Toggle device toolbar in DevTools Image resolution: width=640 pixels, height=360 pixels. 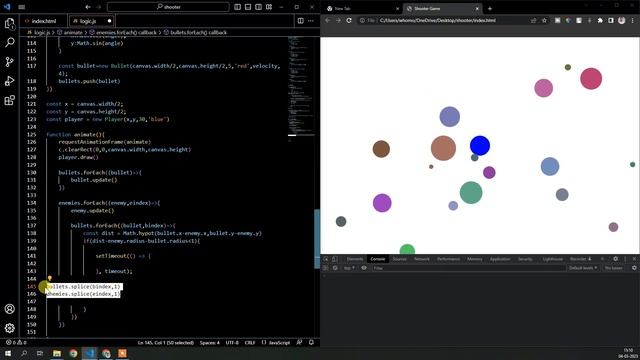click(335, 259)
